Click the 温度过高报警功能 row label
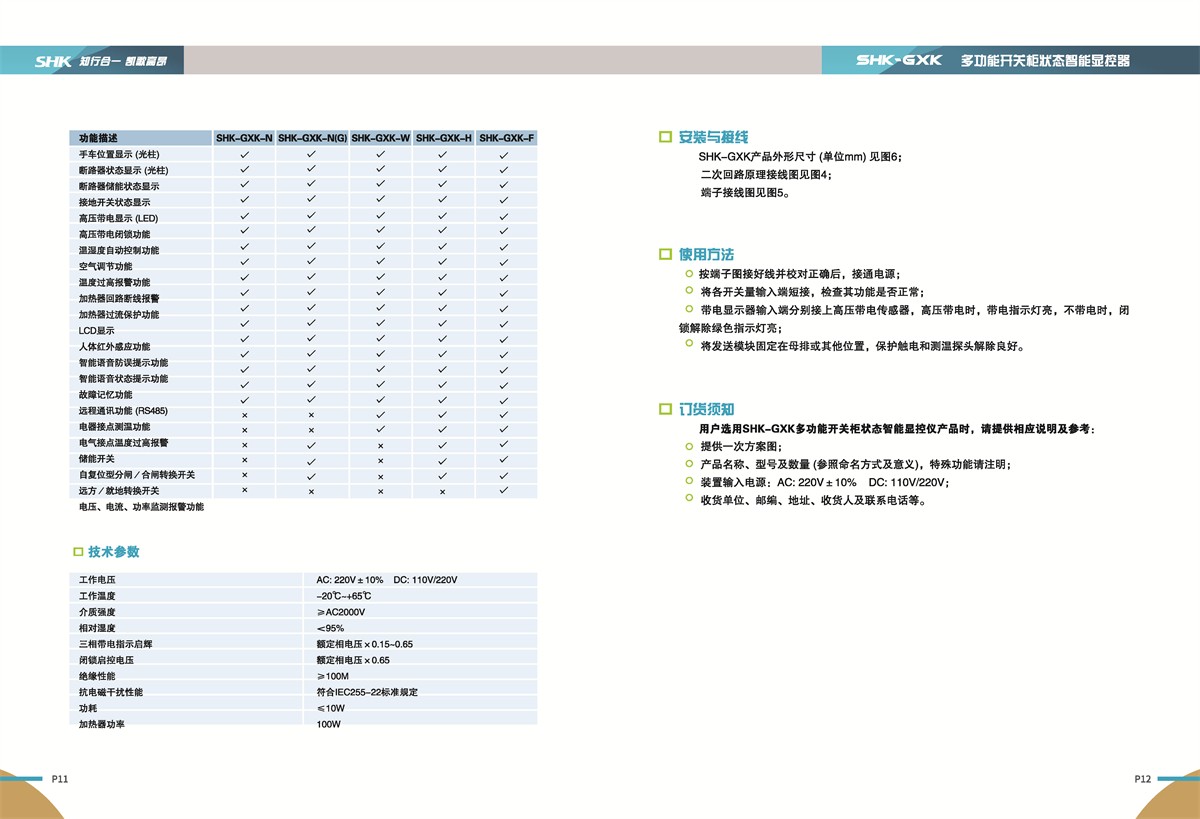This screenshot has height=819, width=1200. (x=114, y=282)
